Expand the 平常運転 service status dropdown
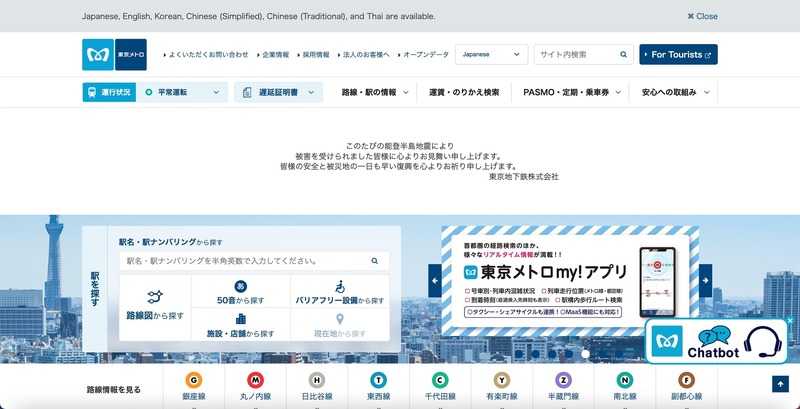 (x=184, y=92)
